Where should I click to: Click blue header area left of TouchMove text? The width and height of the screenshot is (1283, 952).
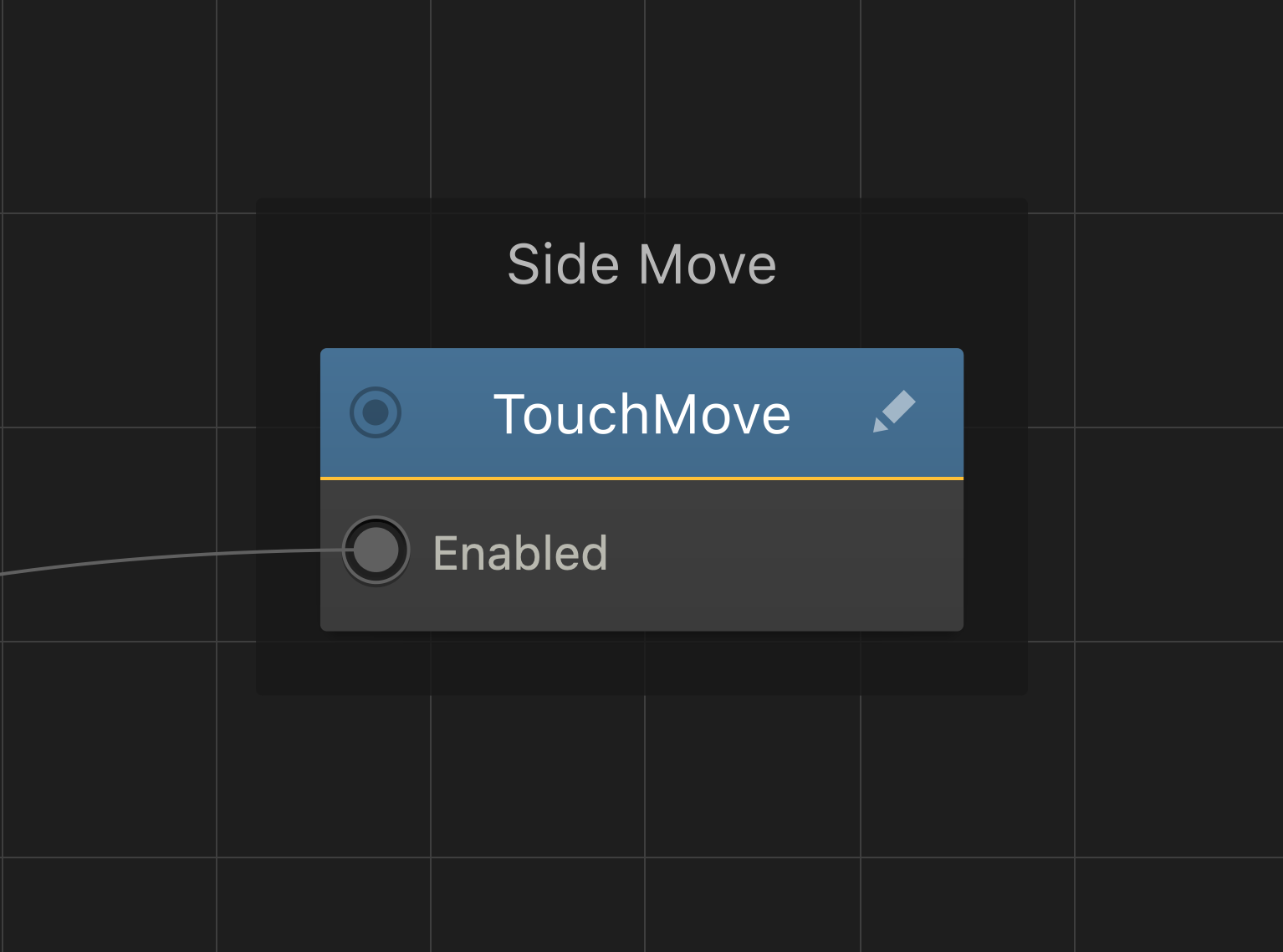tap(447, 413)
